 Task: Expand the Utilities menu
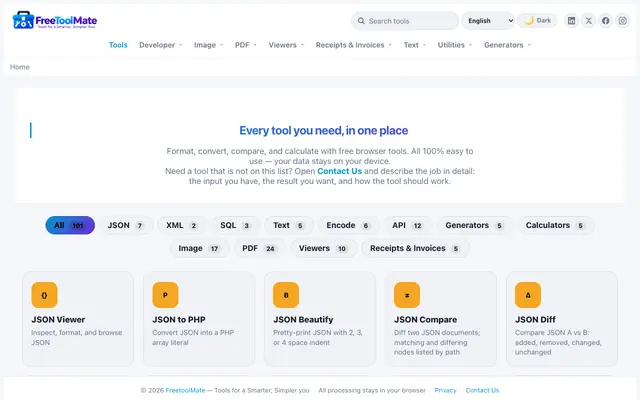click(x=455, y=45)
